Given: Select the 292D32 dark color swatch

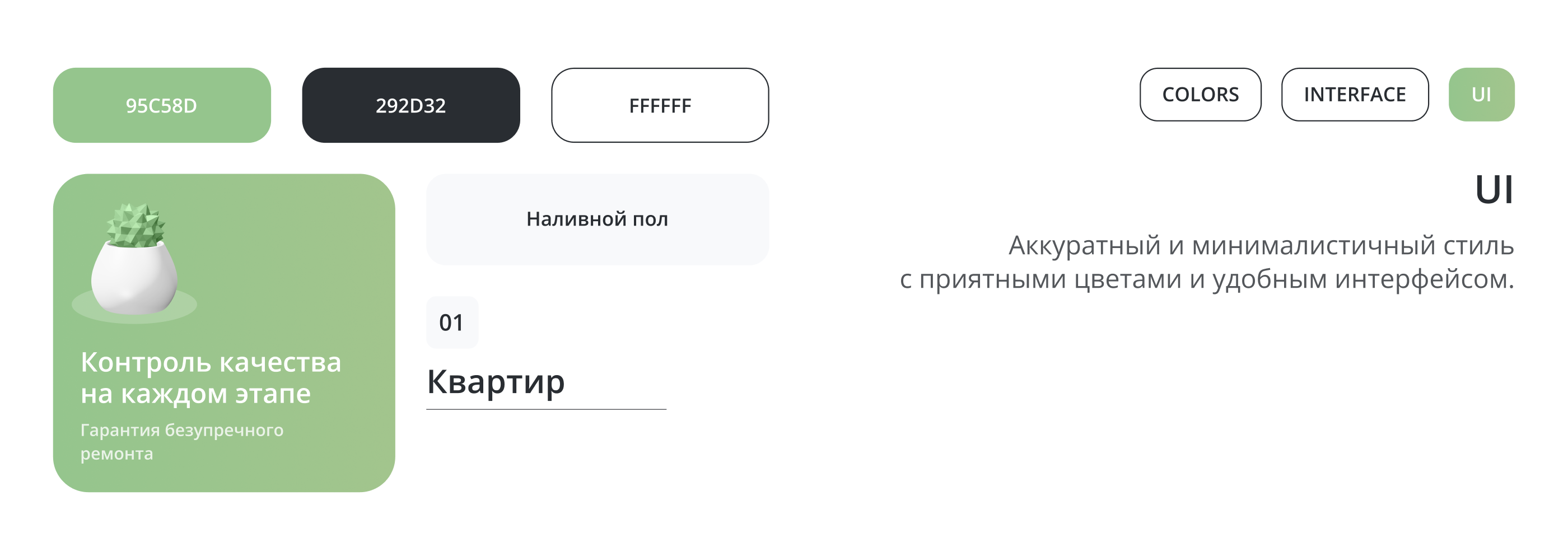Looking at the screenshot, I should [411, 105].
